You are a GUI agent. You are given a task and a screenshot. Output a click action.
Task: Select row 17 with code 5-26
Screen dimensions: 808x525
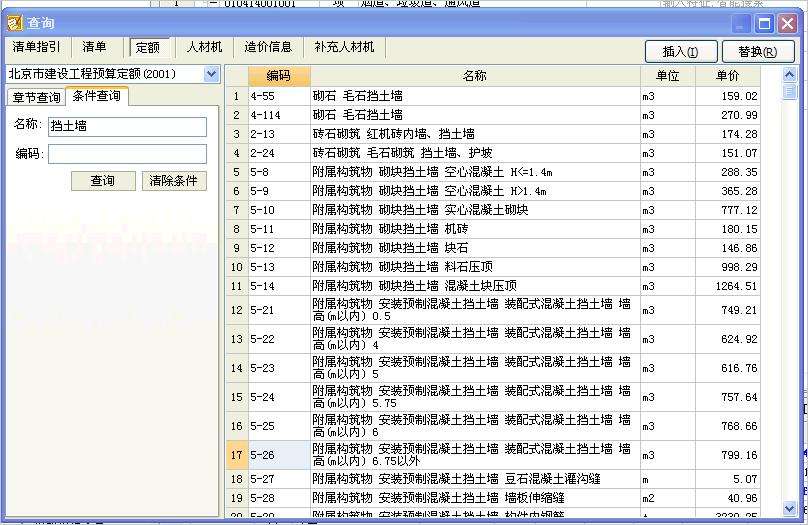click(474, 455)
